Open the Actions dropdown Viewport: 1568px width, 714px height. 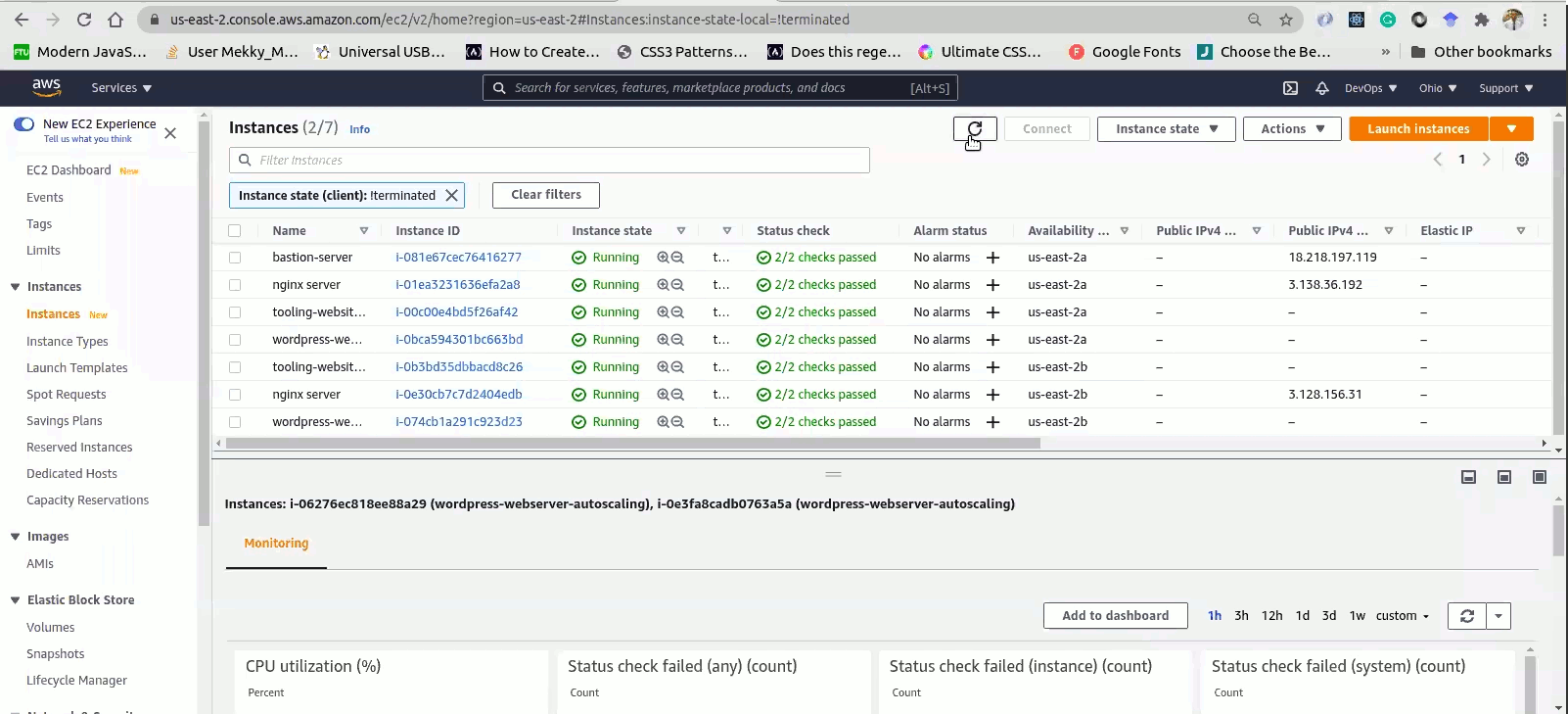[x=1292, y=129]
